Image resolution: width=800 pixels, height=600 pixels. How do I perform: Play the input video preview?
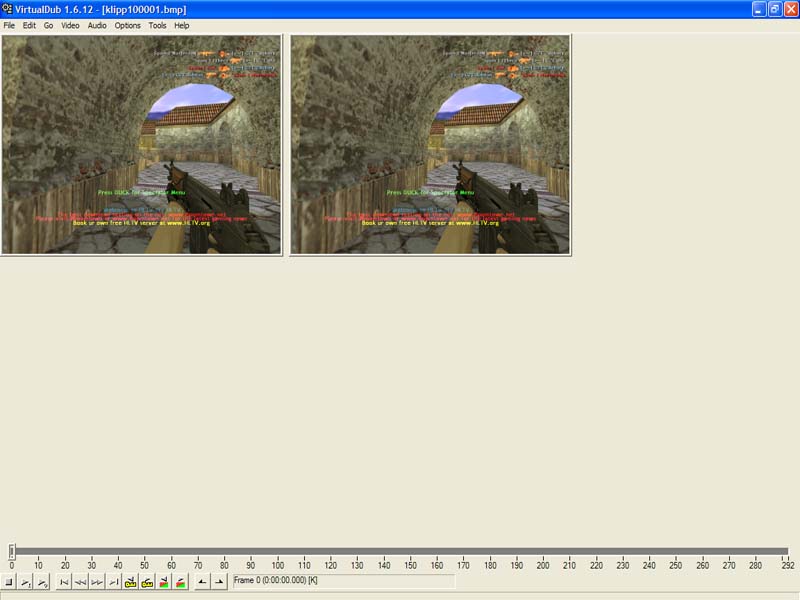26,582
